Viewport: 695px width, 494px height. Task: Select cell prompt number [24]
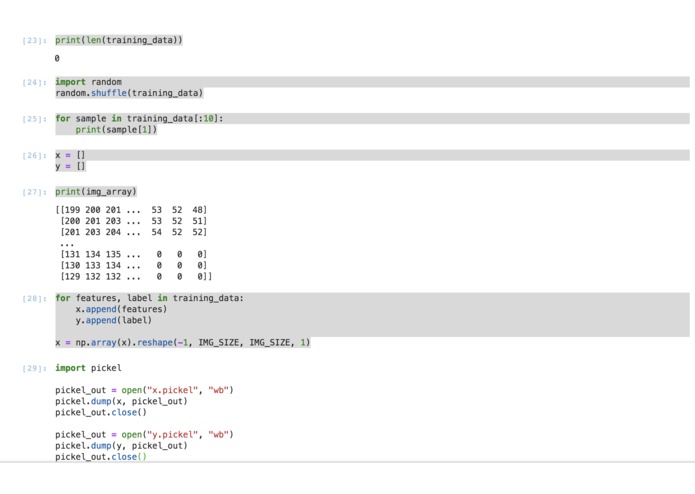click(x=34, y=82)
